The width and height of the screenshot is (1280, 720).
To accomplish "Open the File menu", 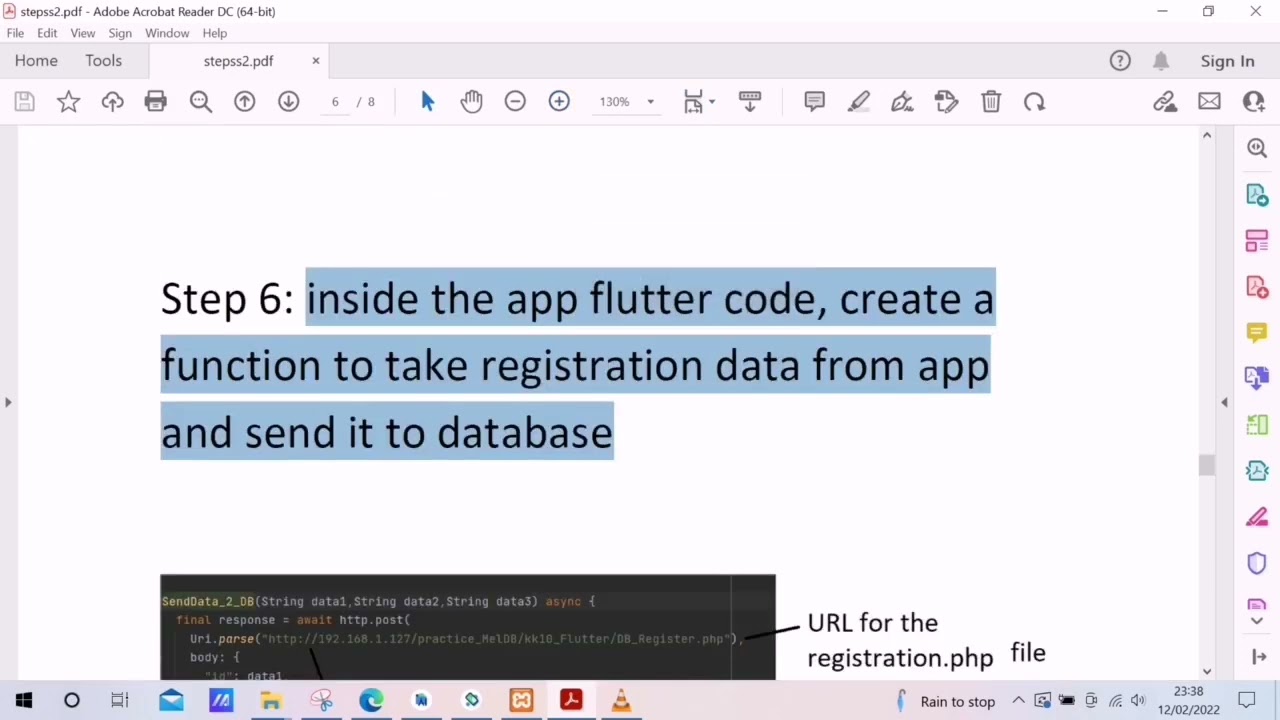I will pos(15,33).
